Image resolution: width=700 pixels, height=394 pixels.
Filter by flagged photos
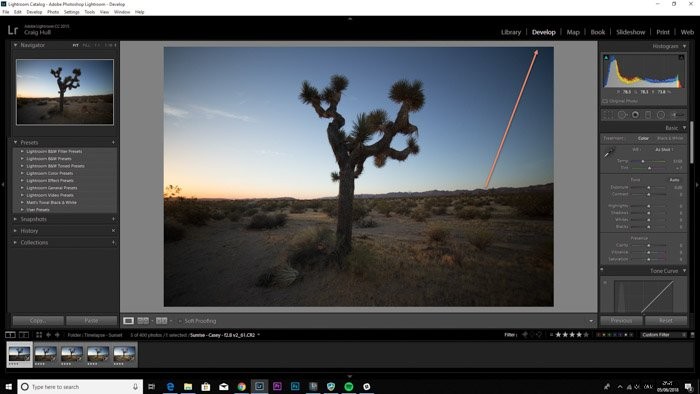pos(525,335)
